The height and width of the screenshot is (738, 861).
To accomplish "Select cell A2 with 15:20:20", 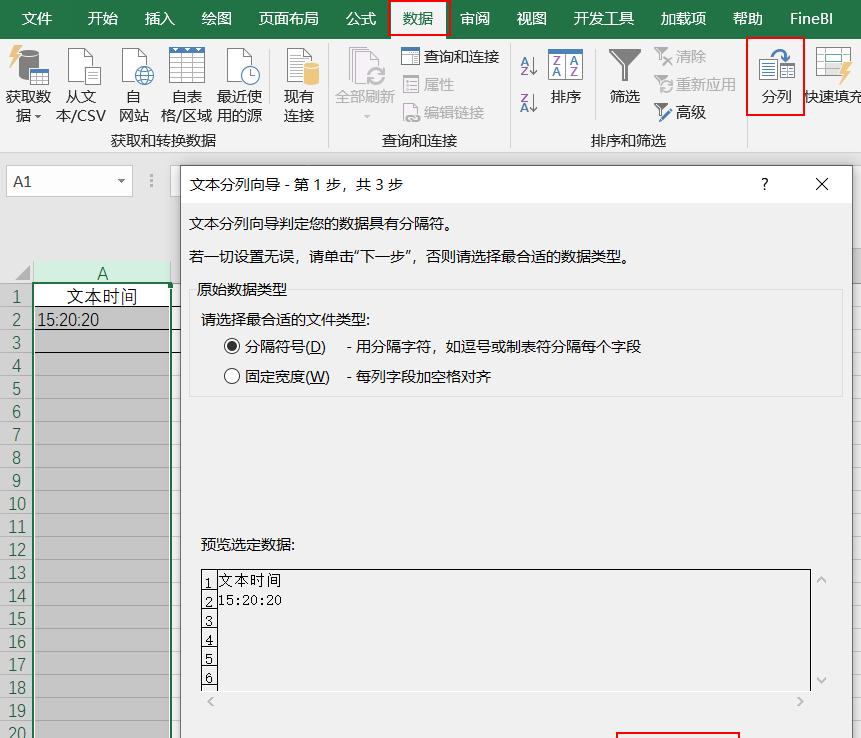I will (x=102, y=319).
